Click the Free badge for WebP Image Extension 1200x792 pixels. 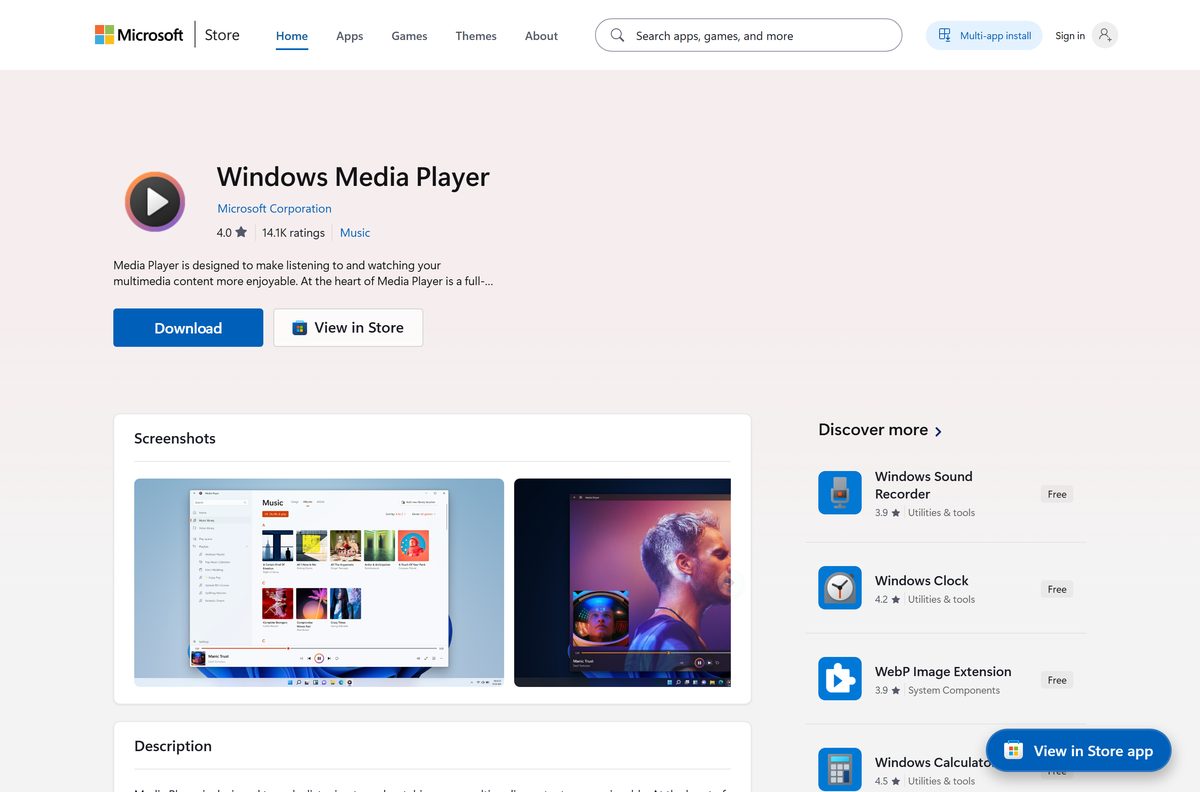click(1057, 680)
